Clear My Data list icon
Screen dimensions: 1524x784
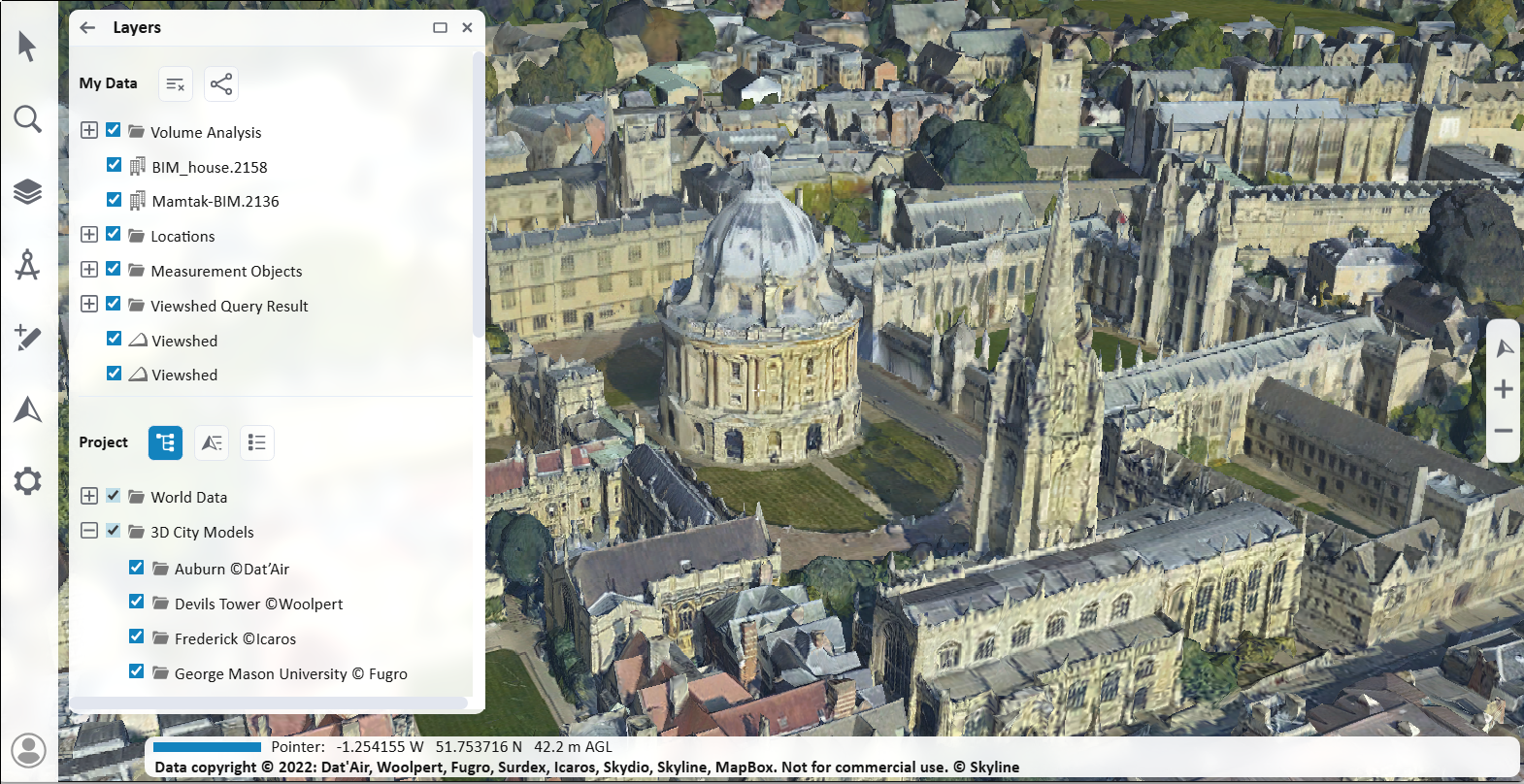tap(176, 84)
